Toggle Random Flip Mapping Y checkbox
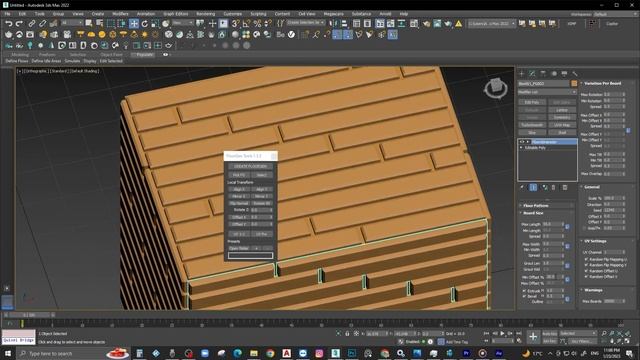 (x=587, y=265)
